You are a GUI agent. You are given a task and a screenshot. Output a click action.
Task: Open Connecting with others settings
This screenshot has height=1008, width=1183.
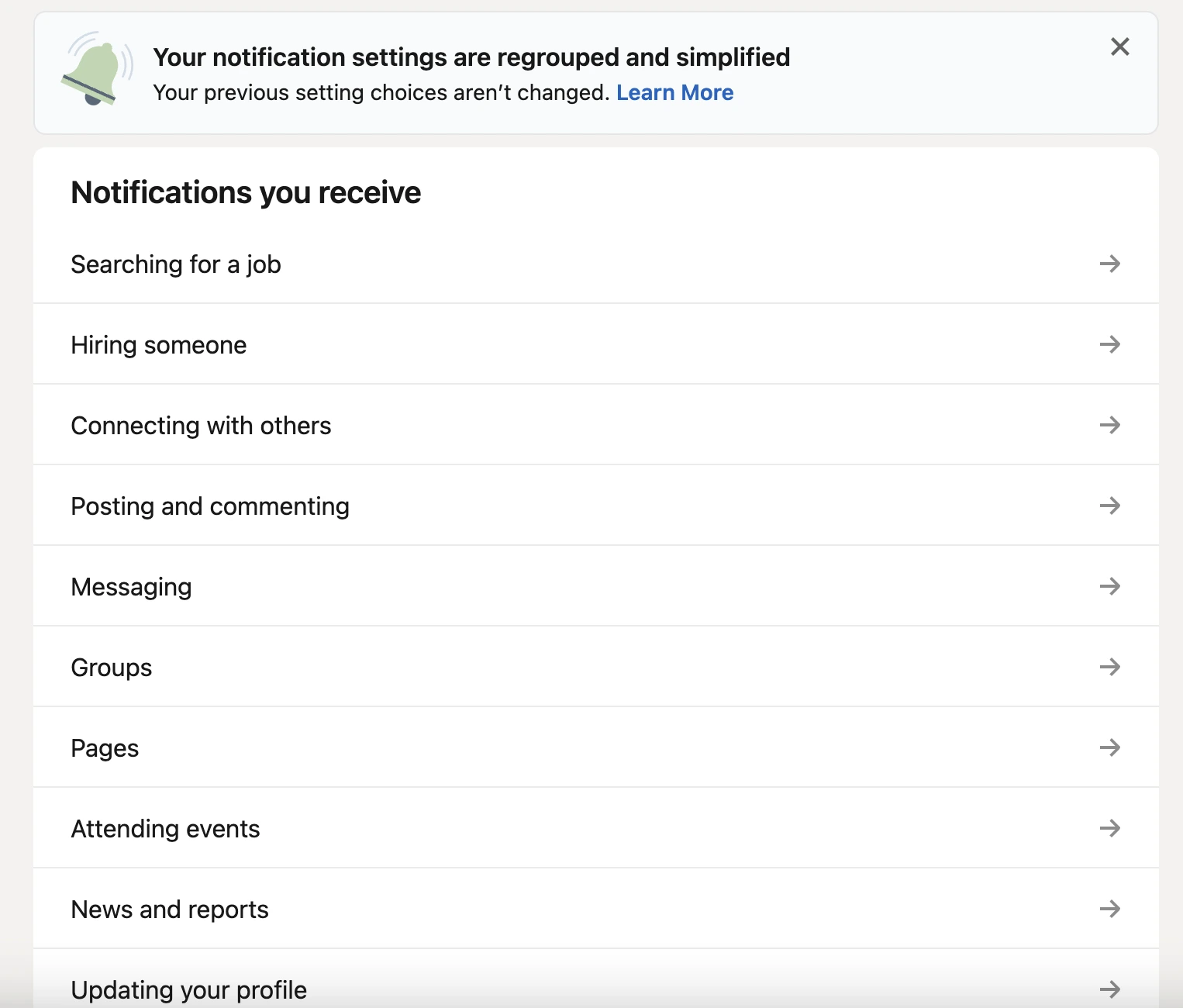point(595,425)
